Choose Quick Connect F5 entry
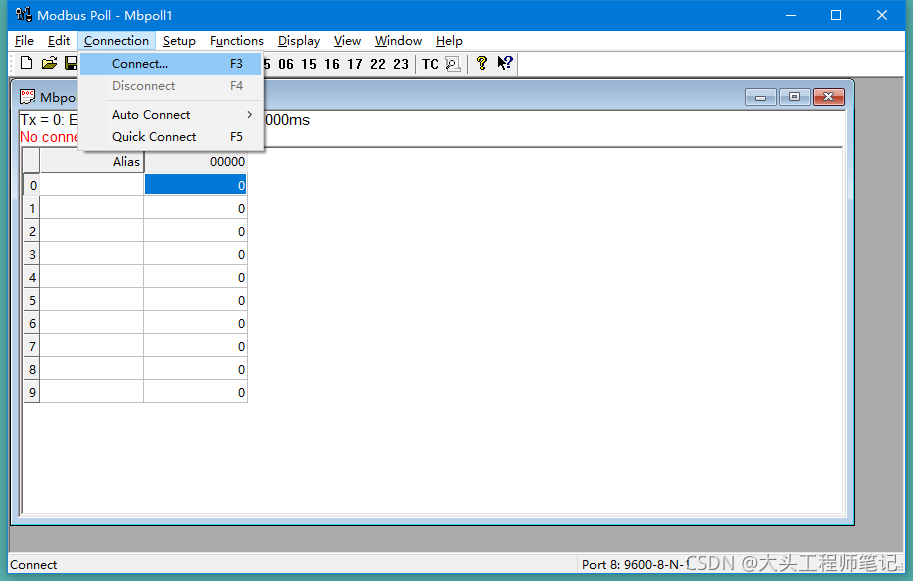Viewport: 913px width, 581px height. click(171, 137)
